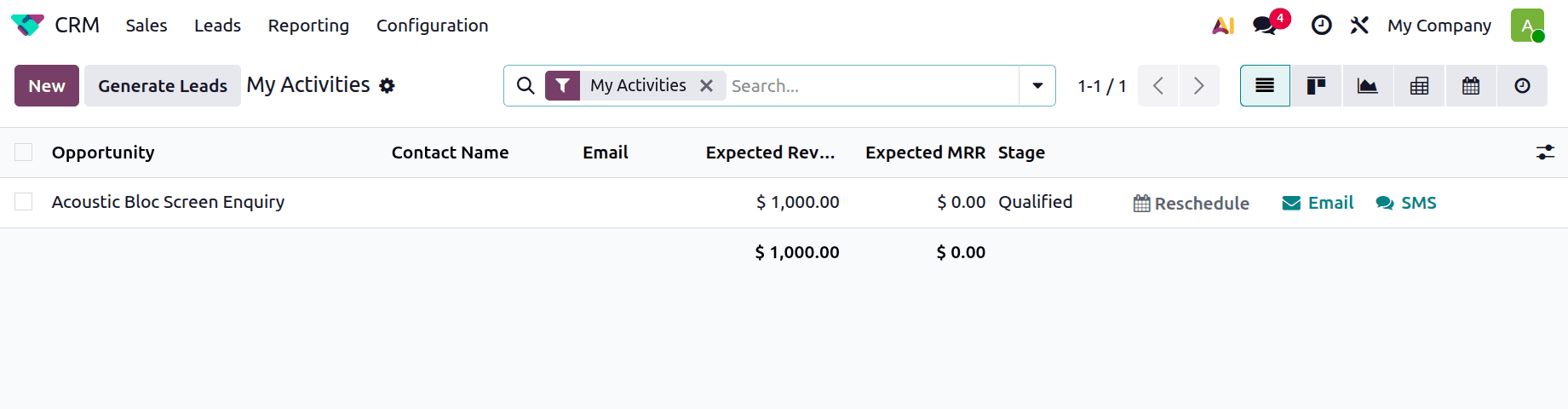This screenshot has height=409, width=1568.
Task: Open the Reporting menu
Action: click(x=308, y=26)
